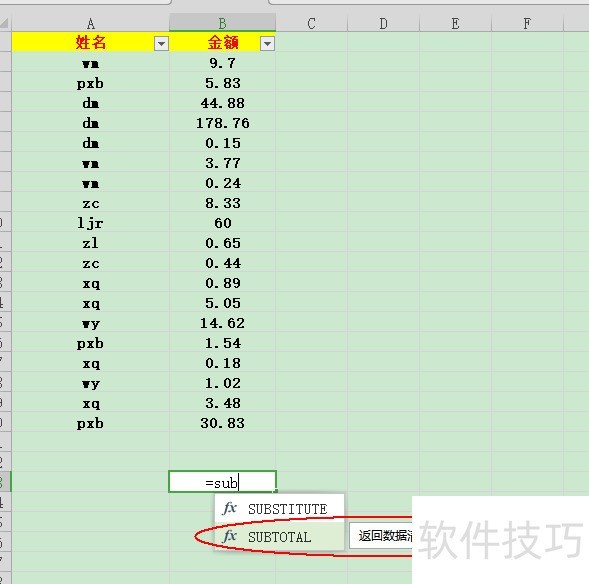Click the pxb cell beside 1.54
Image resolution: width=589 pixels, height=584 pixels.
point(91,343)
